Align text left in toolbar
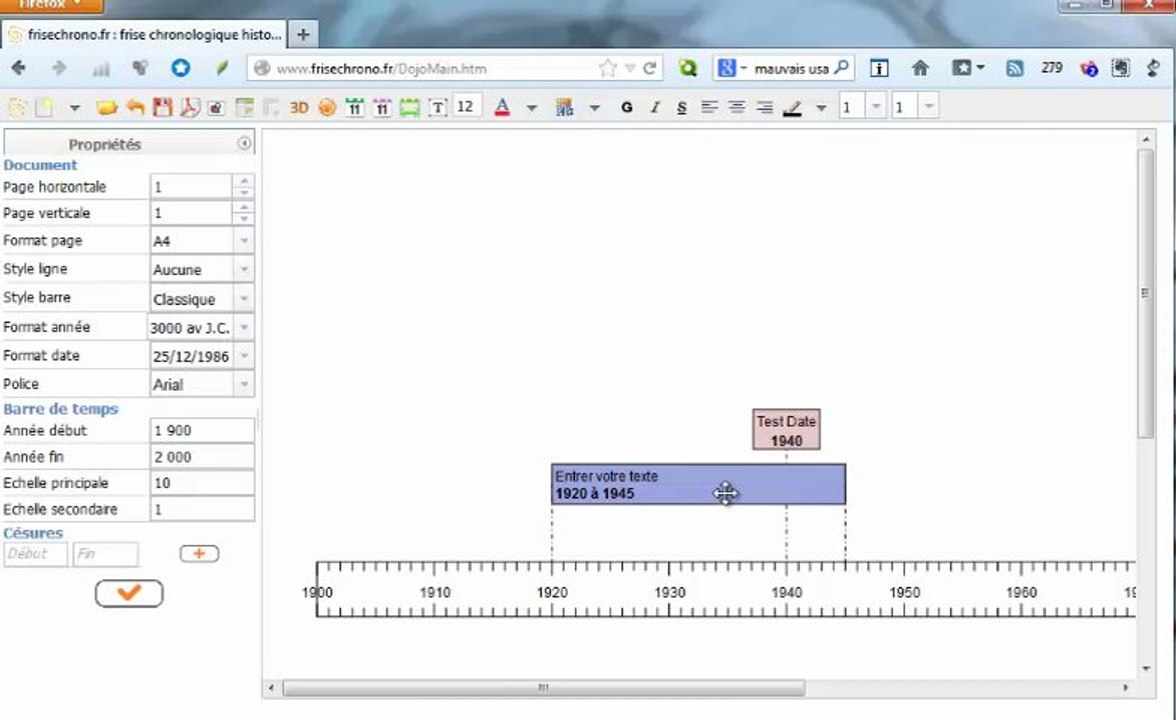 click(710, 107)
